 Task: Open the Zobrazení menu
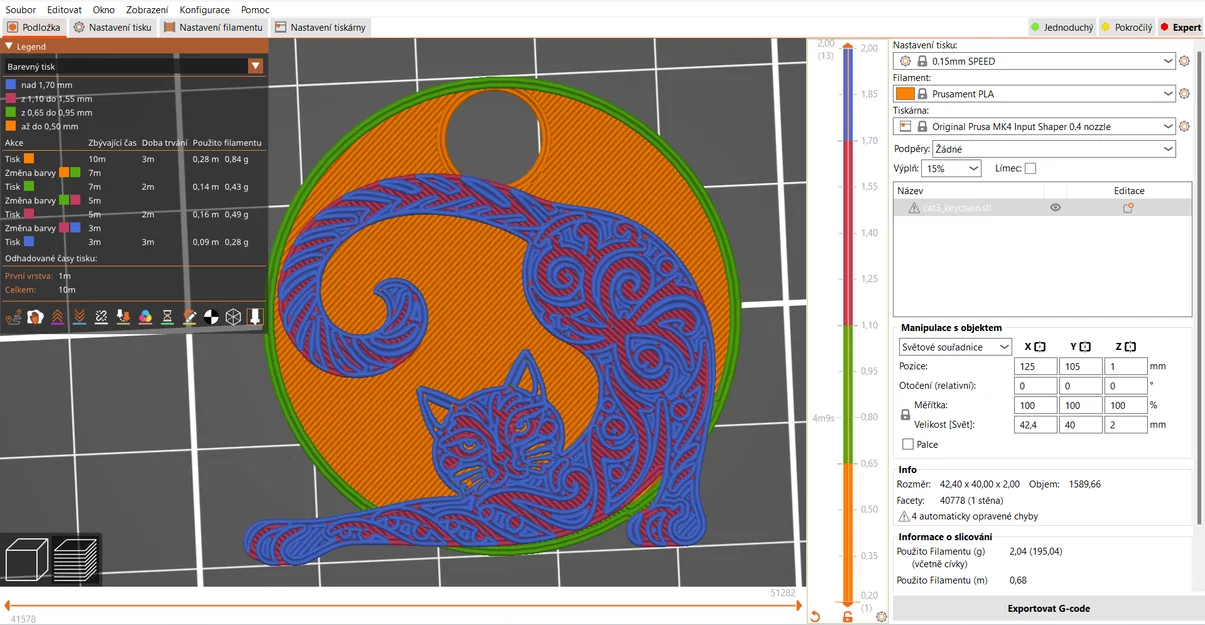pyautogui.click(x=147, y=9)
